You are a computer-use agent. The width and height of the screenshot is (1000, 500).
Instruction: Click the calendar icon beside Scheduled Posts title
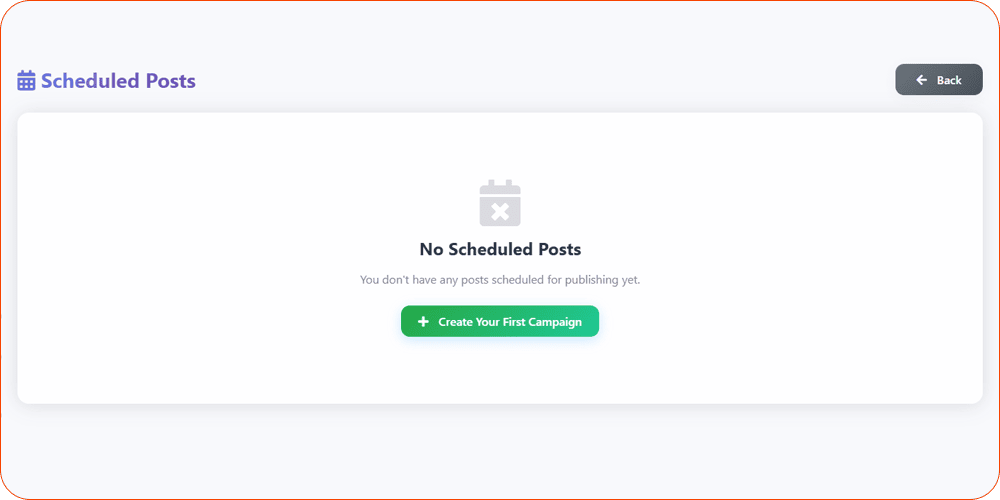(27, 81)
